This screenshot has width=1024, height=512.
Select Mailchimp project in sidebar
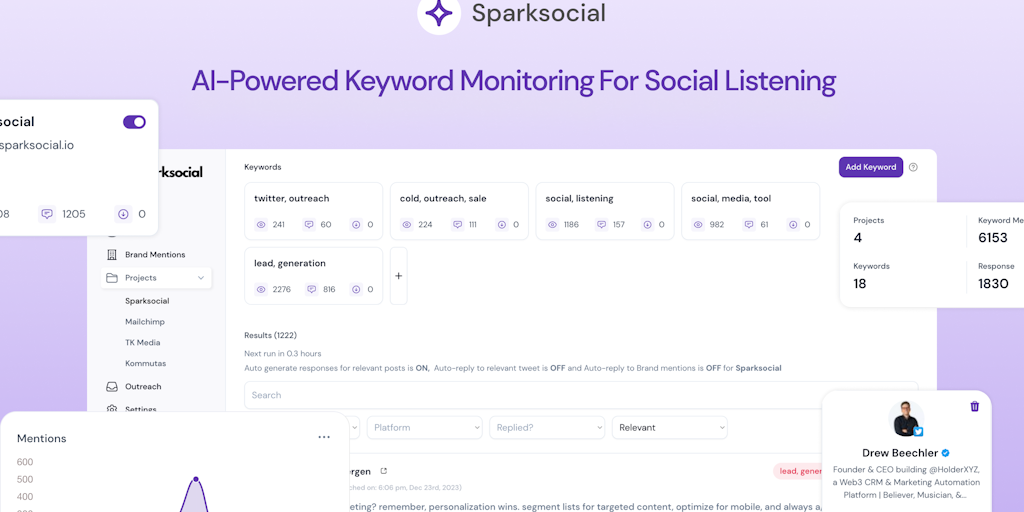[145, 322]
